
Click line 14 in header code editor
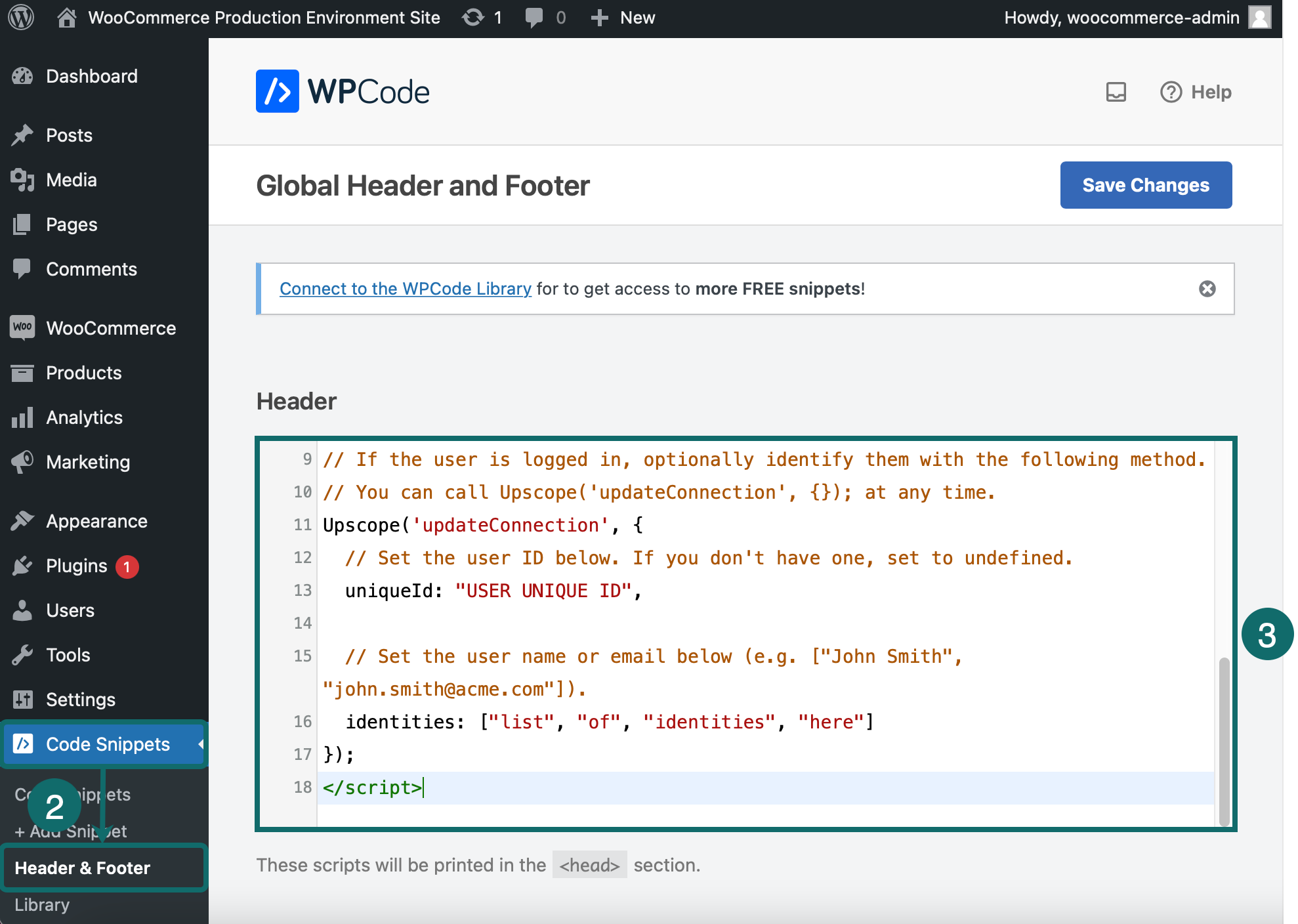656,623
